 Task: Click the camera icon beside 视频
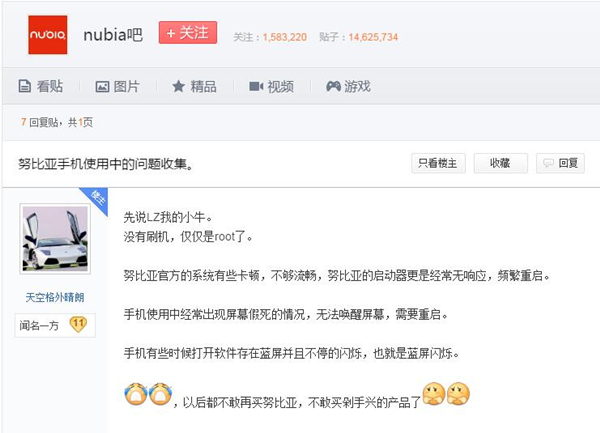pyautogui.click(x=256, y=86)
